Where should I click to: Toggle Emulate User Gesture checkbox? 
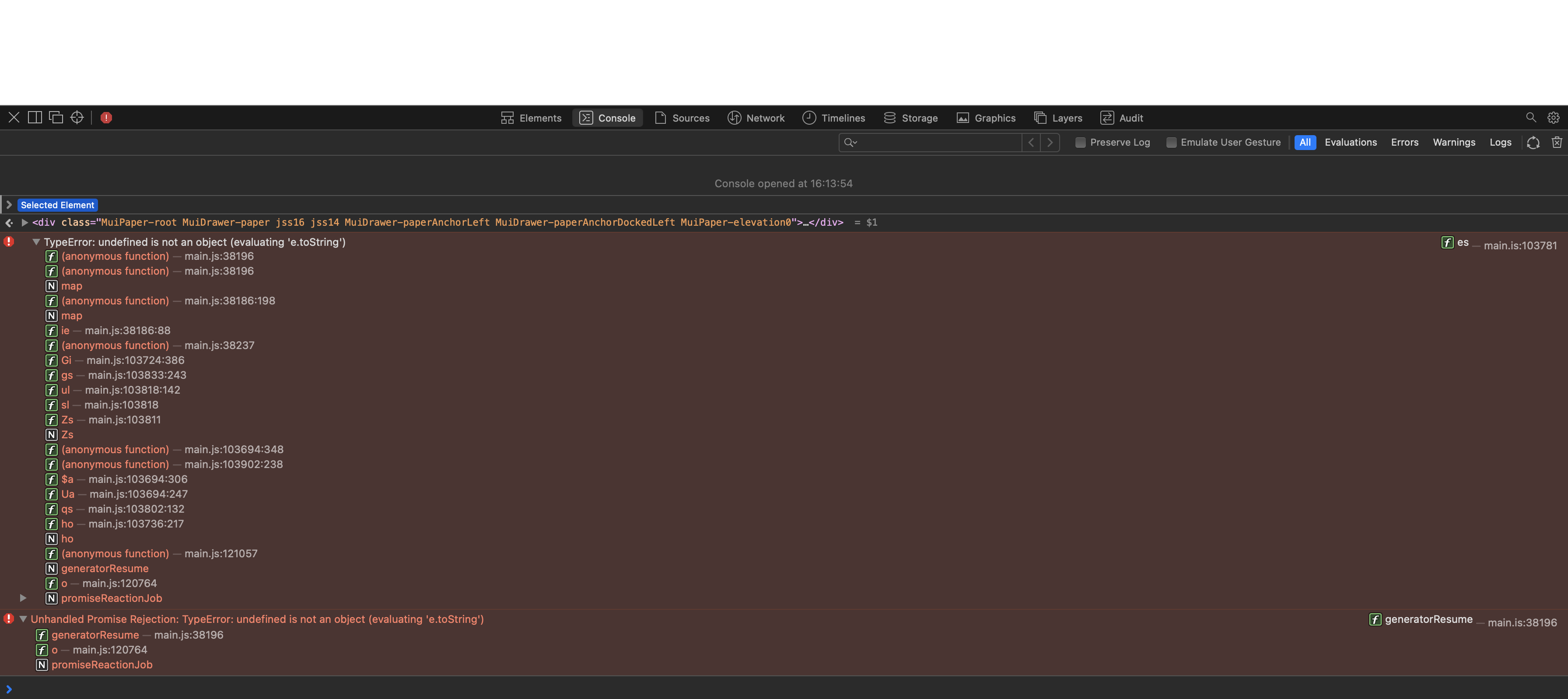point(1171,142)
